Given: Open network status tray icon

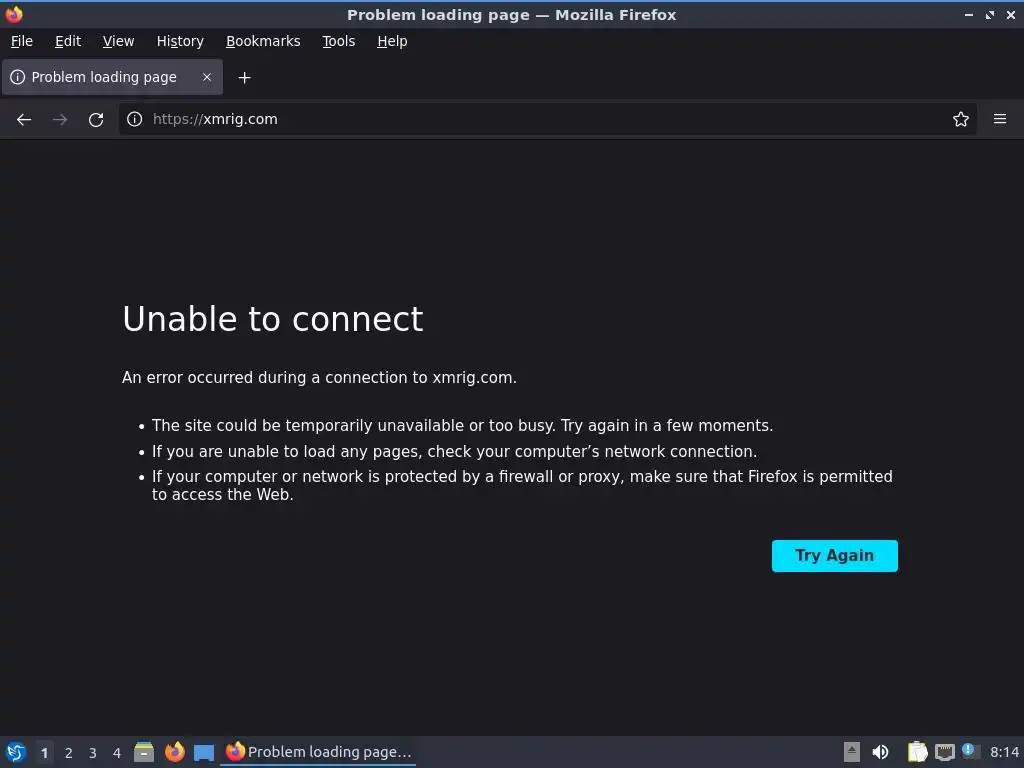Looking at the screenshot, I should (944, 752).
